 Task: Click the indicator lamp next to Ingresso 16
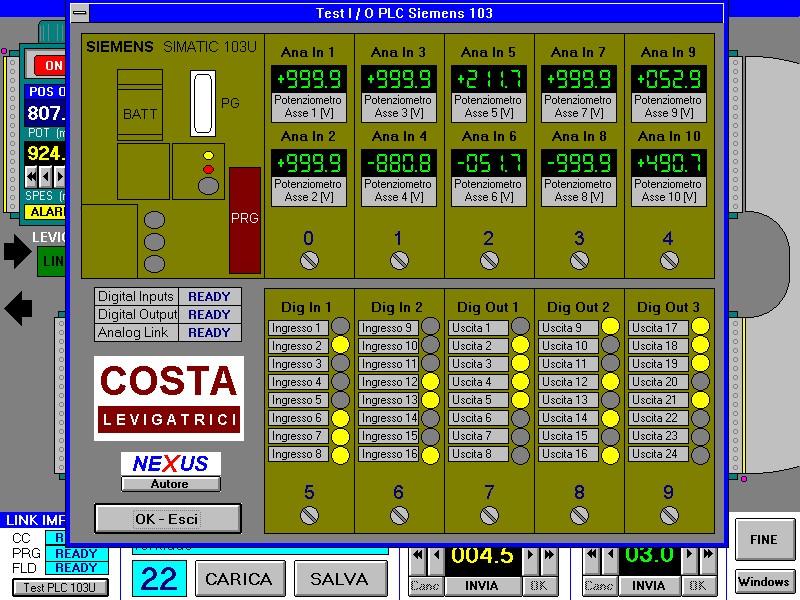(431, 455)
